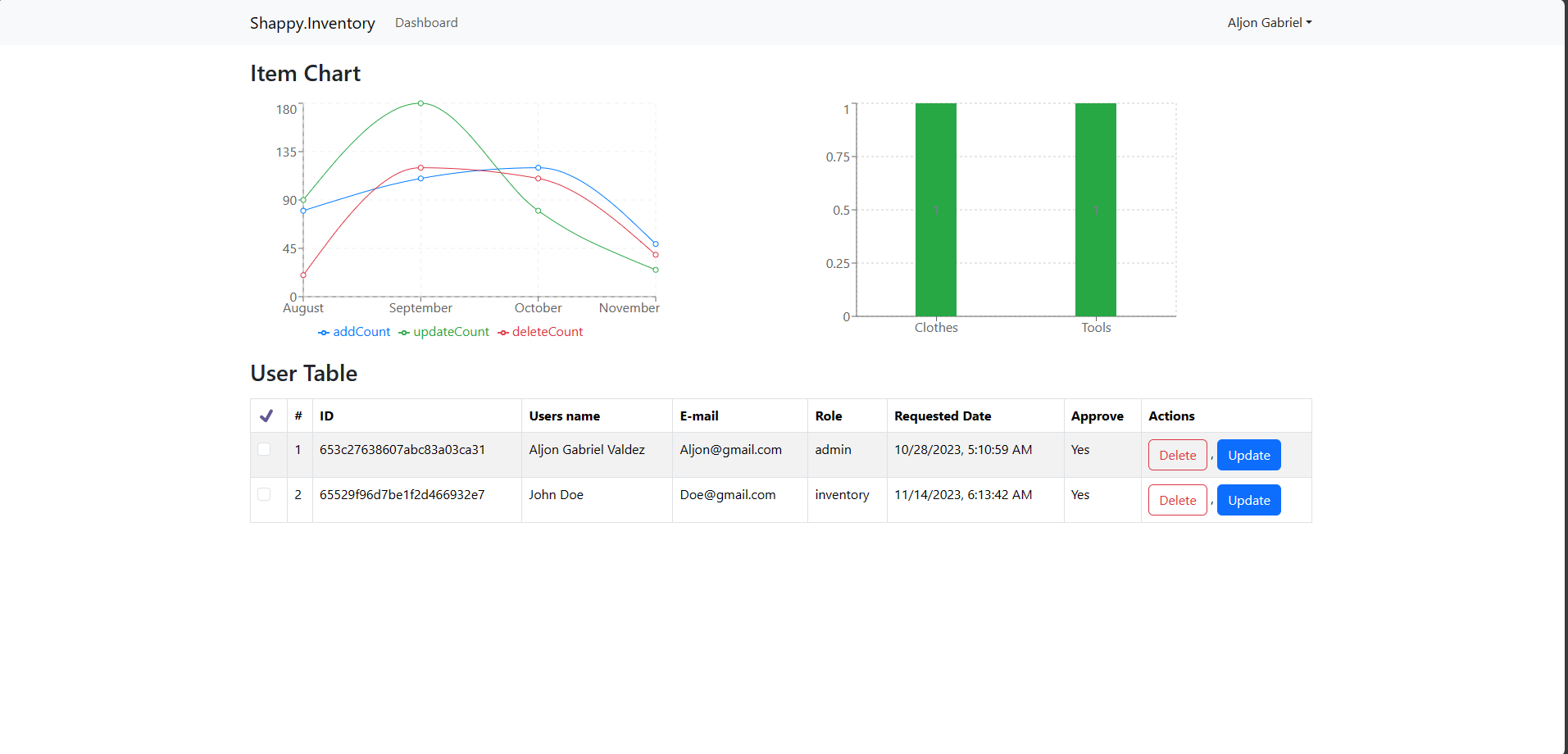Click email Doe@gmail.com
Image resolution: width=1568 pixels, height=754 pixels.
pyautogui.click(x=727, y=494)
